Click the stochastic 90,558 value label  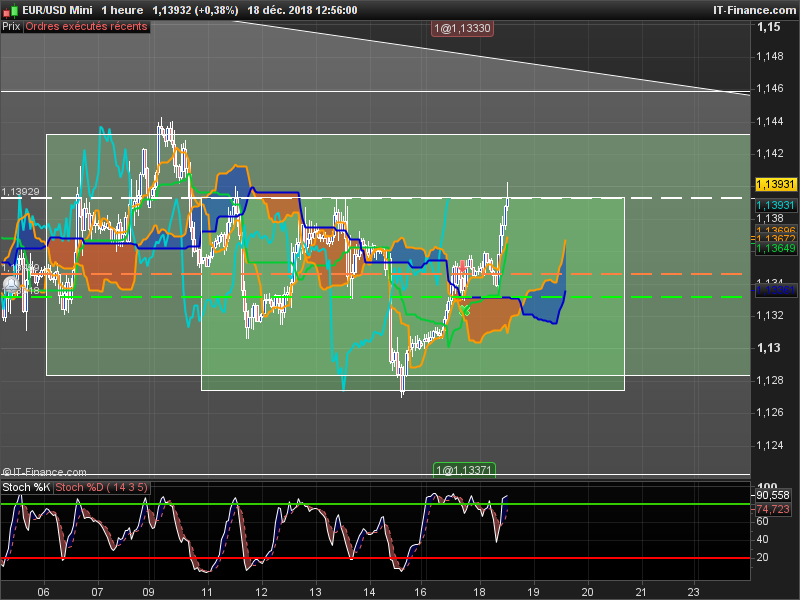pos(773,495)
